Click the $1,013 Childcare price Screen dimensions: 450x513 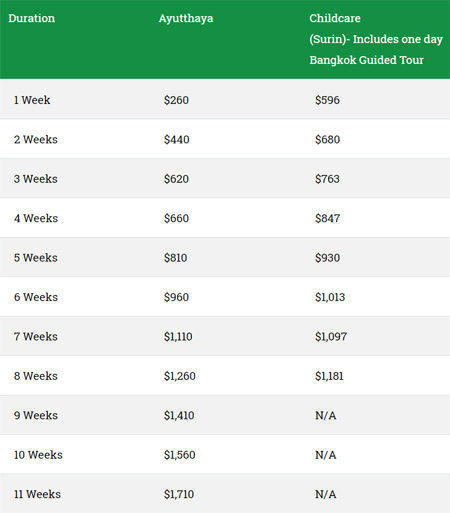(330, 297)
